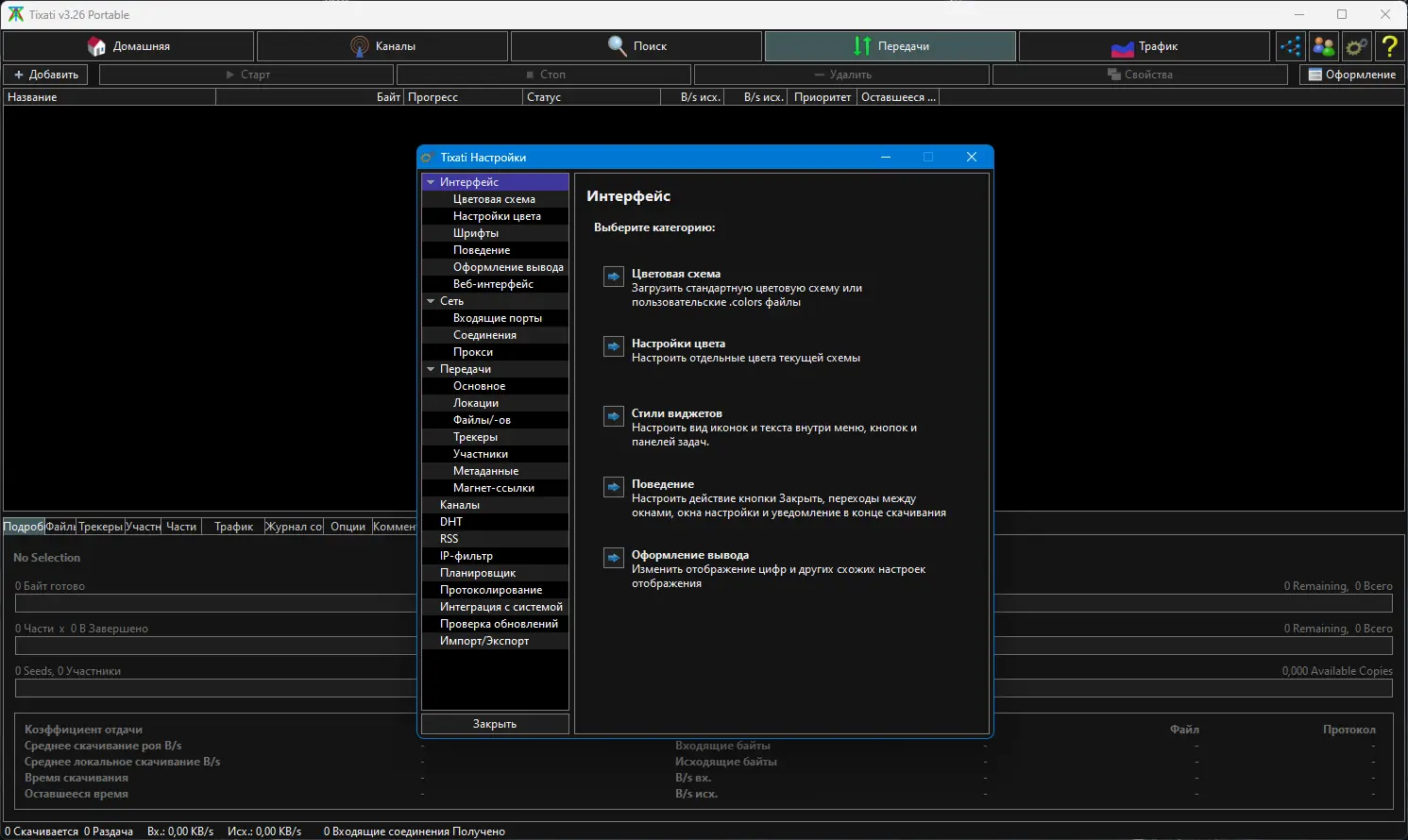Sort the list by Название column header
This screenshot has width=1408, height=840.
click(x=110, y=97)
